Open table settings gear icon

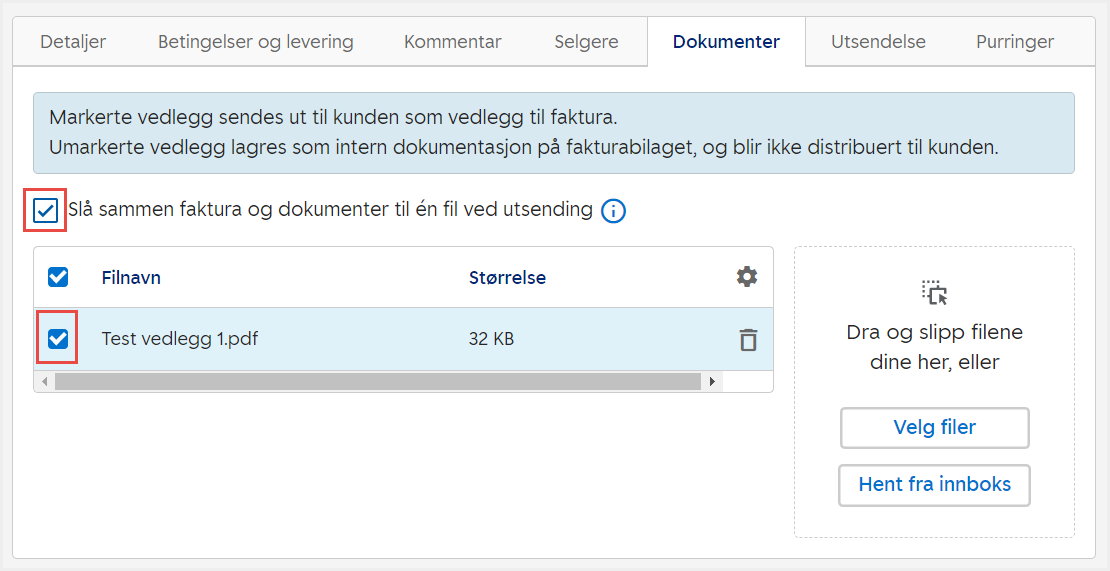[x=747, y=277]
